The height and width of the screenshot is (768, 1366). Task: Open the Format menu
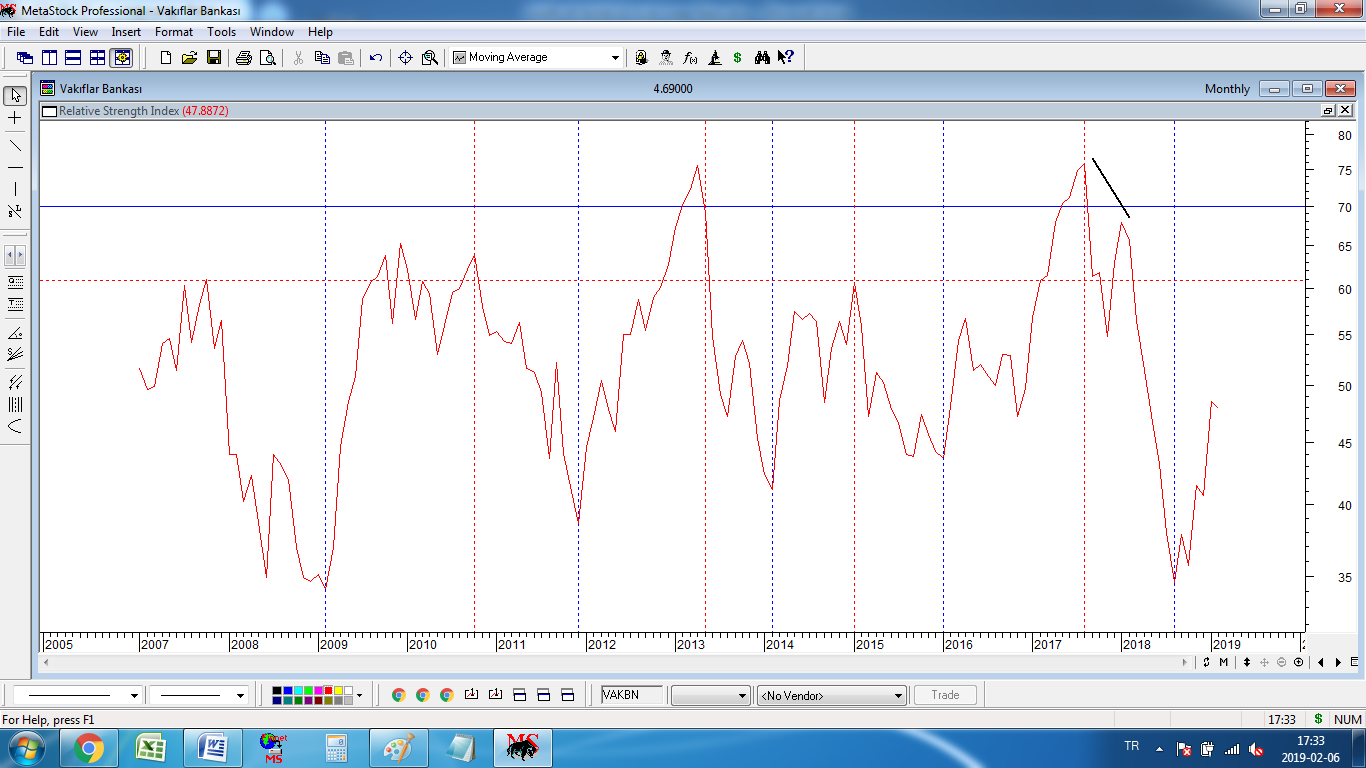point(174,32)
